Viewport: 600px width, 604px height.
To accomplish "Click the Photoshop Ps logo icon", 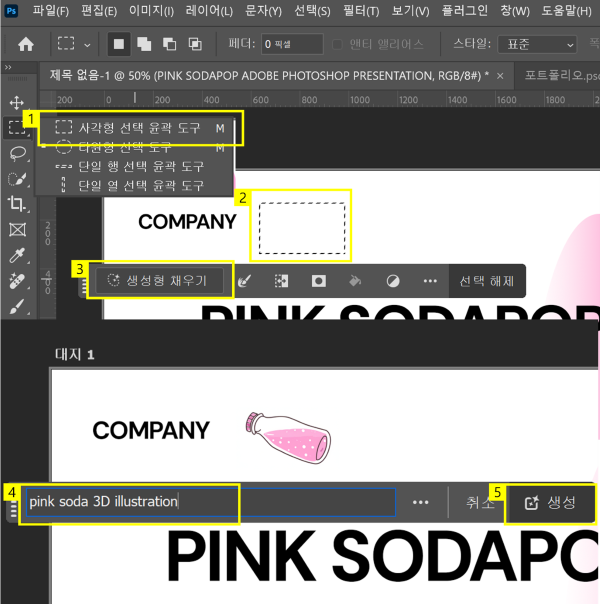I will 11,11.
